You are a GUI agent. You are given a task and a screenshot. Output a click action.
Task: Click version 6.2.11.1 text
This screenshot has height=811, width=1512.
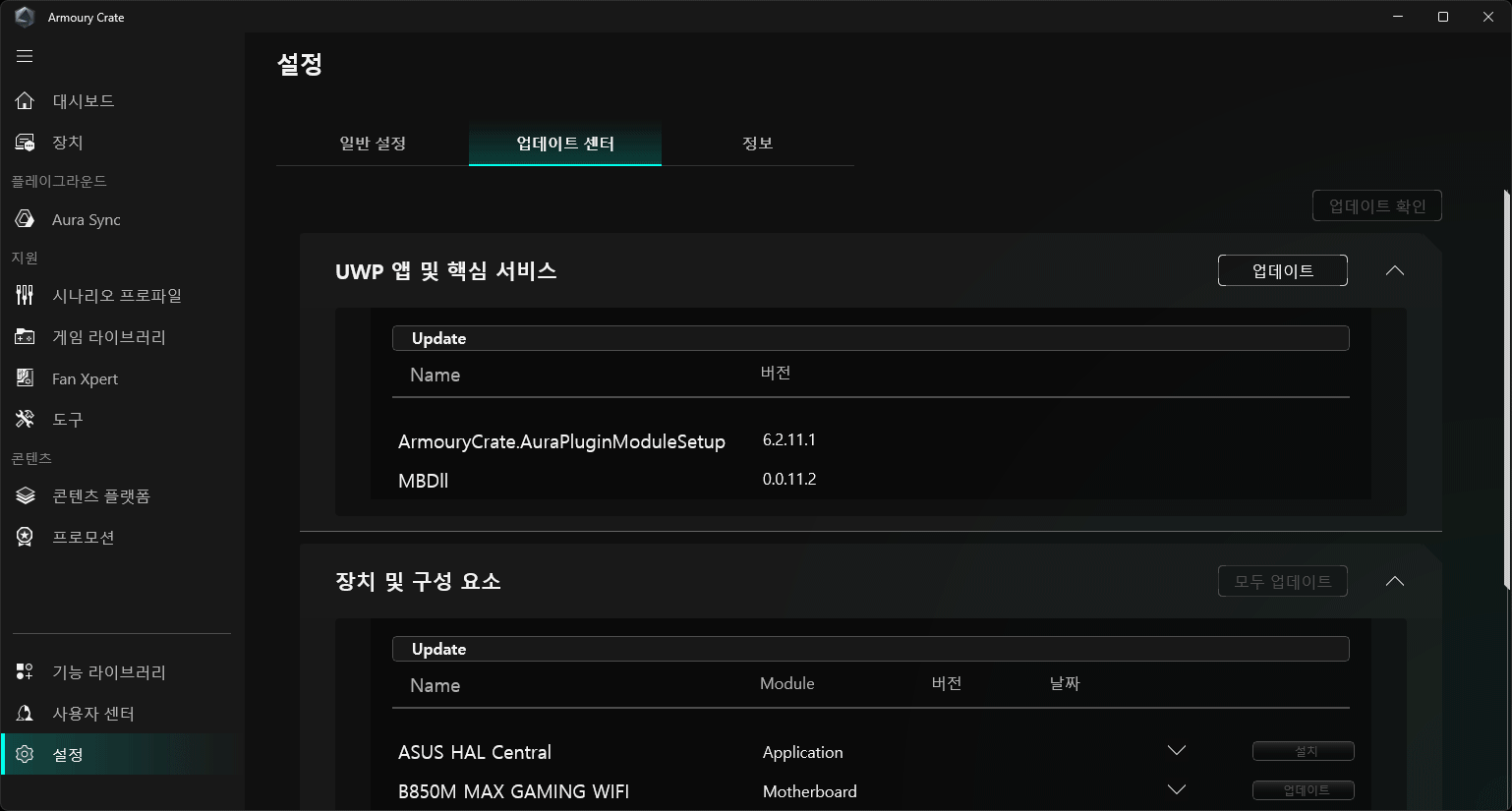tap(789, 439)
